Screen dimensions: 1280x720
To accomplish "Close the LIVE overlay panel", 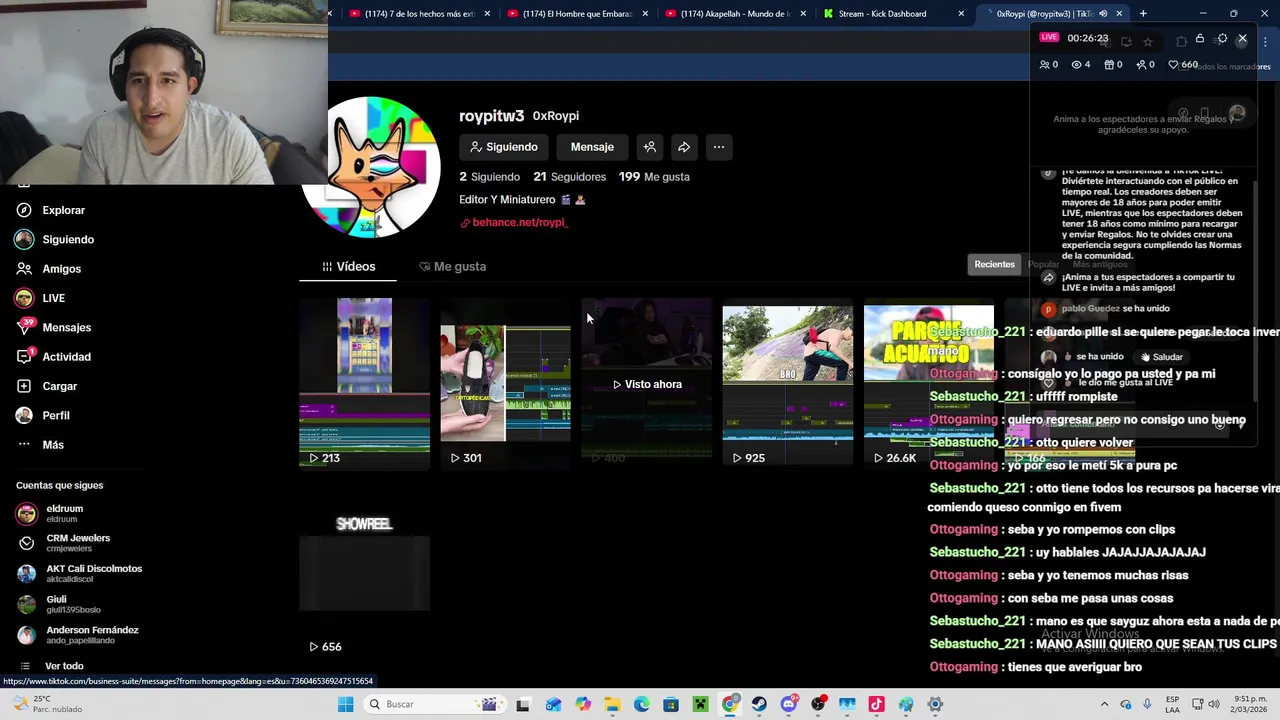I will 1242,39.
